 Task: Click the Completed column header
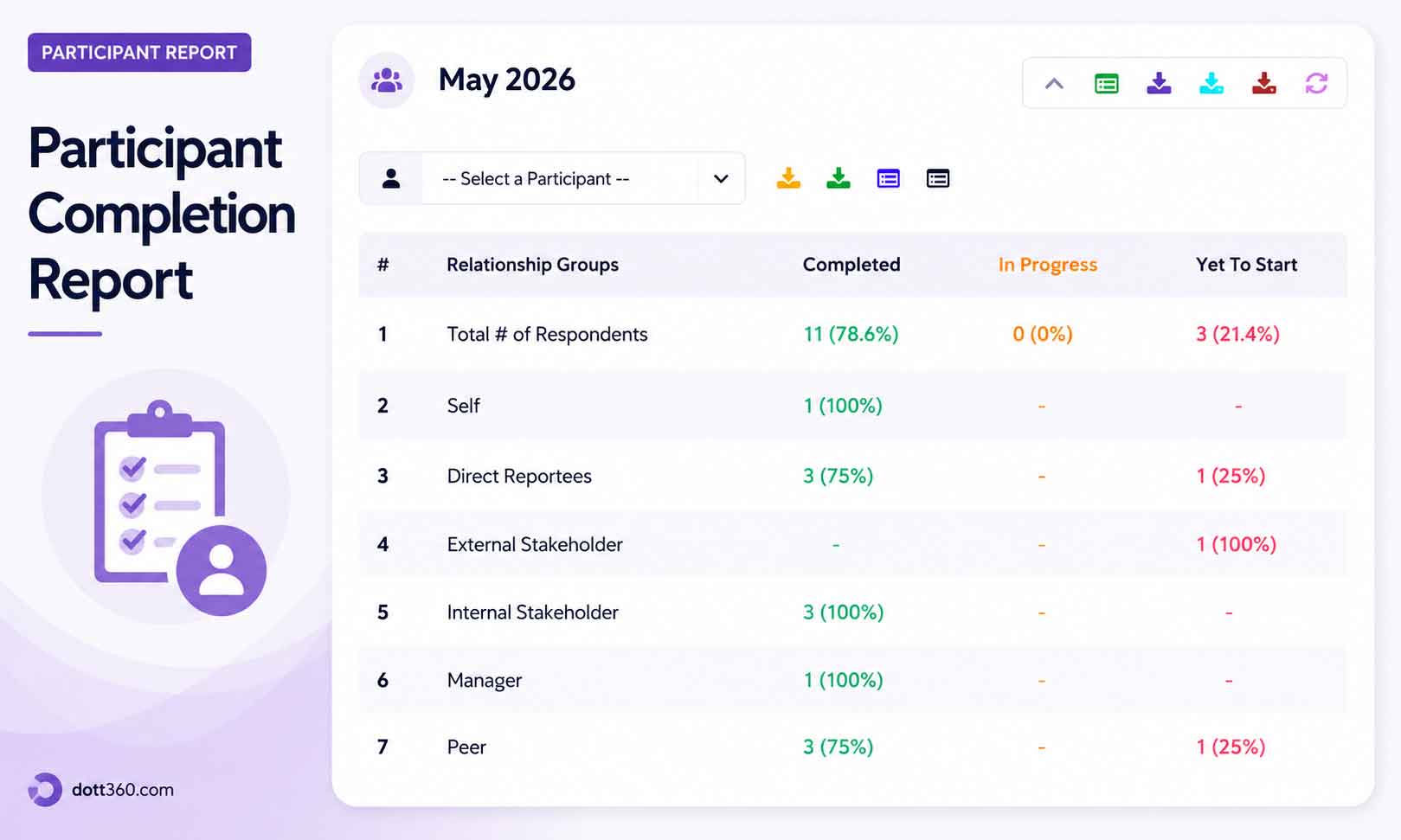(x=852, y=265)
